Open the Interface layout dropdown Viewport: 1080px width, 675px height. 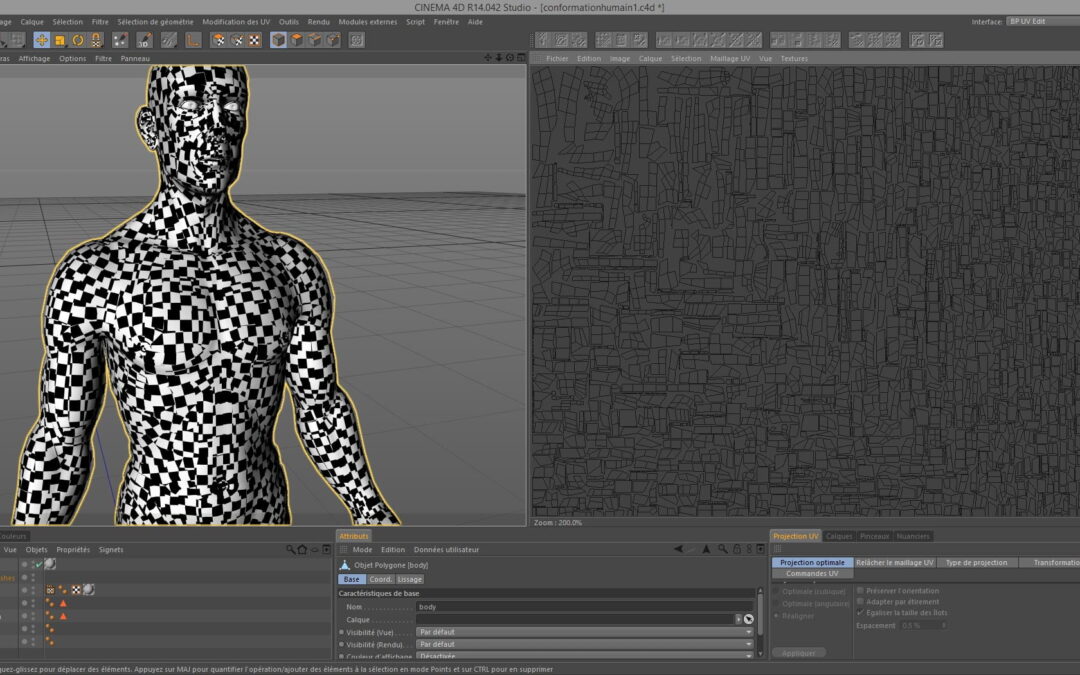(x=1042, y=21)
